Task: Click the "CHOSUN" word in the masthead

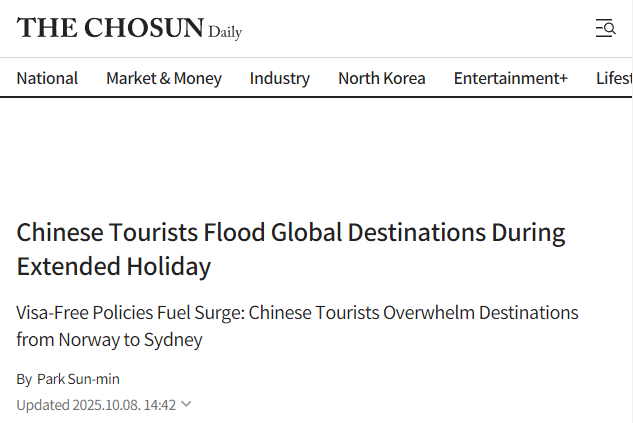Action: coord(144,28)
